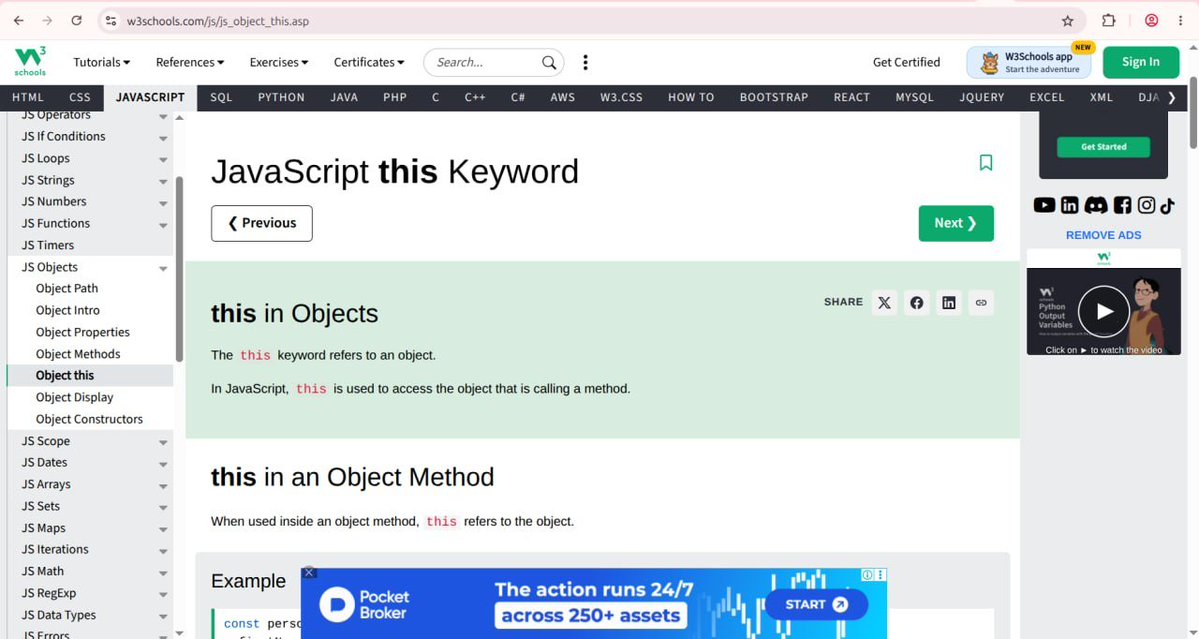The image size is (1199, 639).
Task: Share on Facebook
Action: pos(917,303)
